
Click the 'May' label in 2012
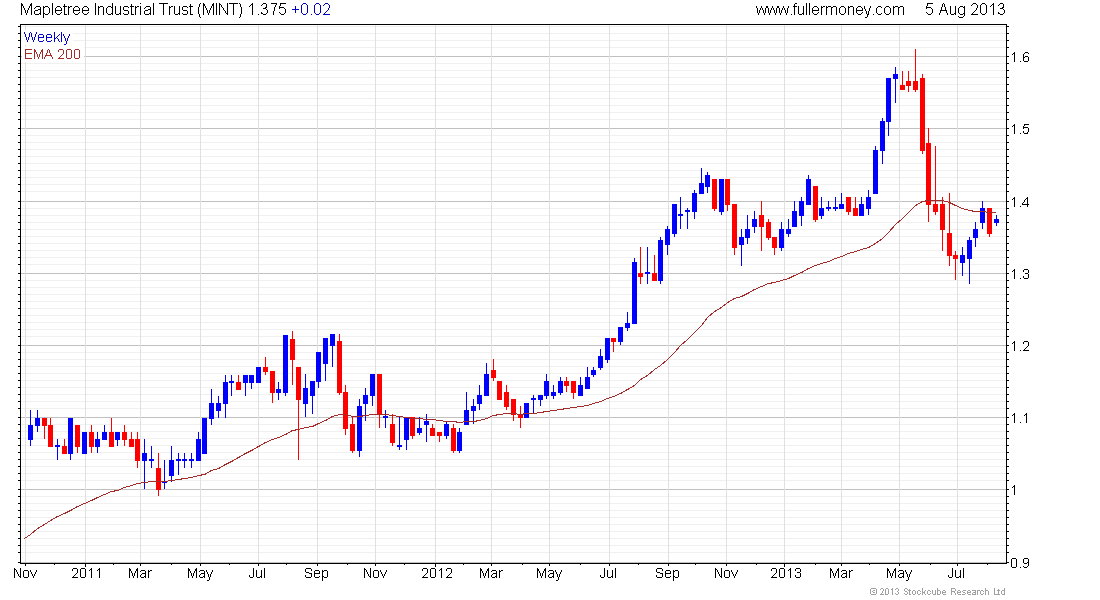[549, 573]
